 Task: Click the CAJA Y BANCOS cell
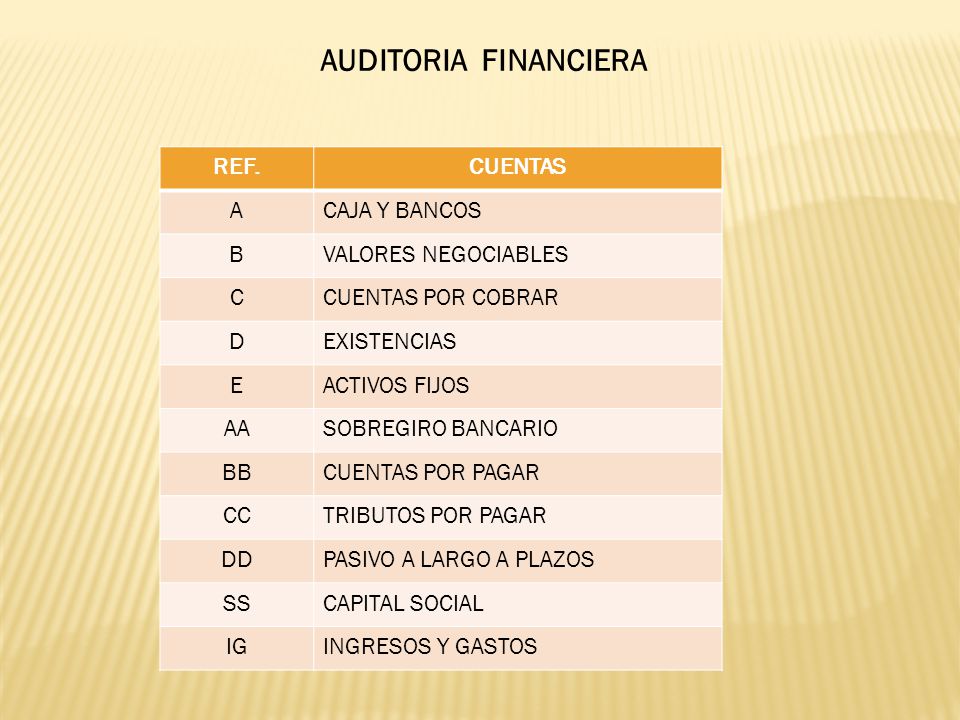[517, 211]
